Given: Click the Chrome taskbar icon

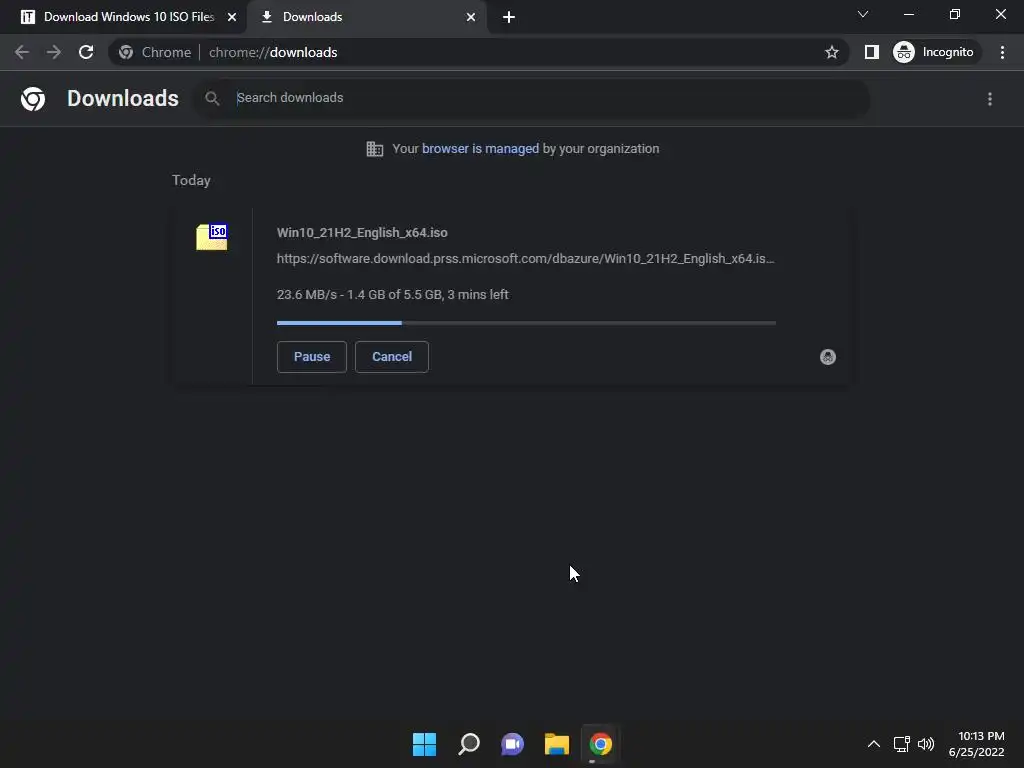Looking at the screenshot, I should 600,744.
